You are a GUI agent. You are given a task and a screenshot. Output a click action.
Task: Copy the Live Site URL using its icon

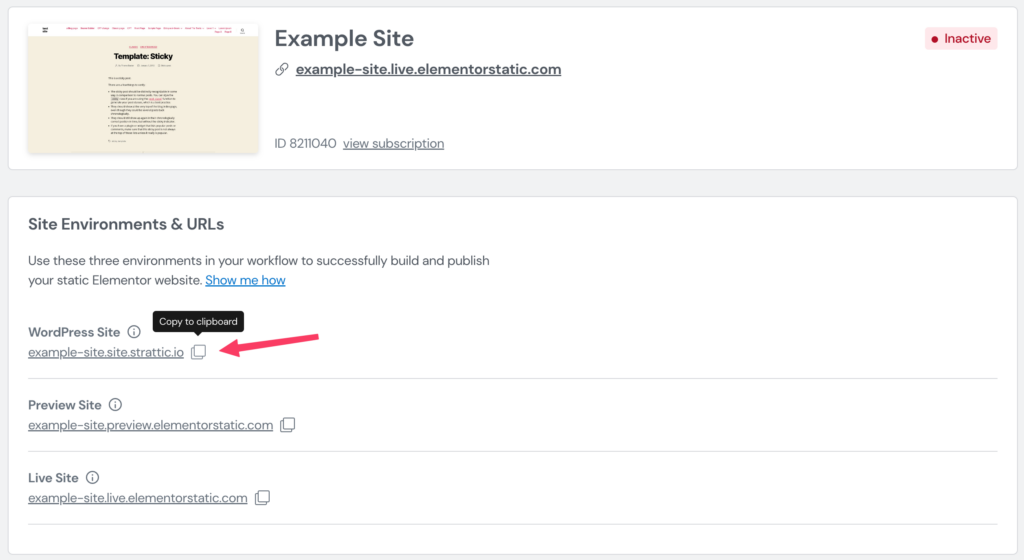pyautogui.click(x=262, y=497)
